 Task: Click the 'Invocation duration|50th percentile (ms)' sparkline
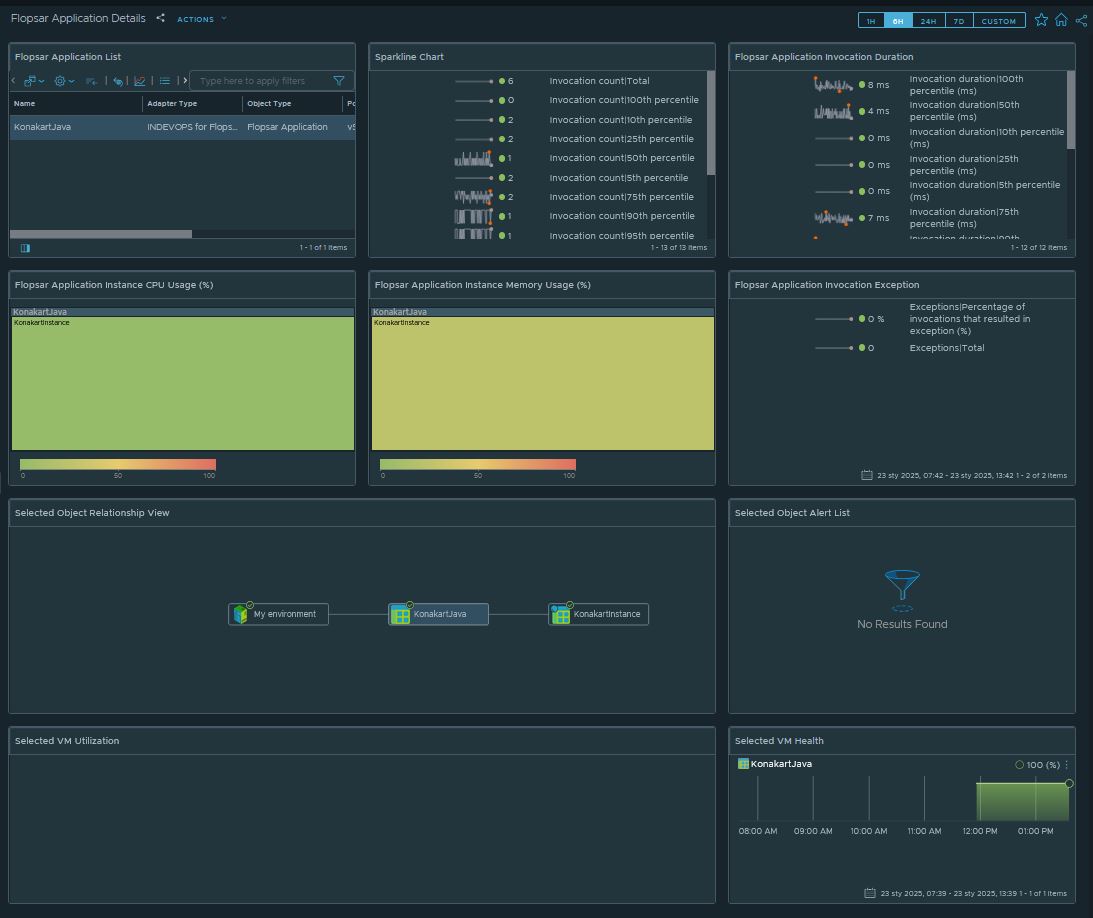[x=833, y=112]
